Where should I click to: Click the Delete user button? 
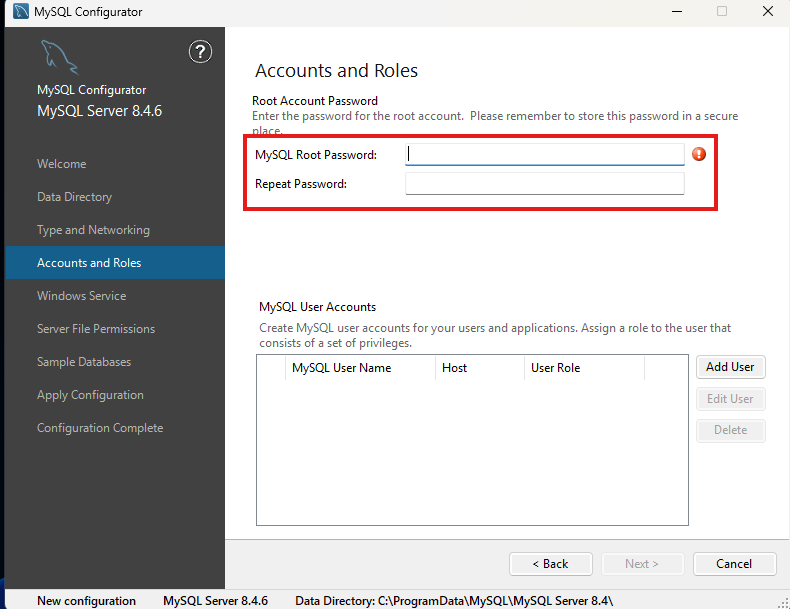pos(731,430)
